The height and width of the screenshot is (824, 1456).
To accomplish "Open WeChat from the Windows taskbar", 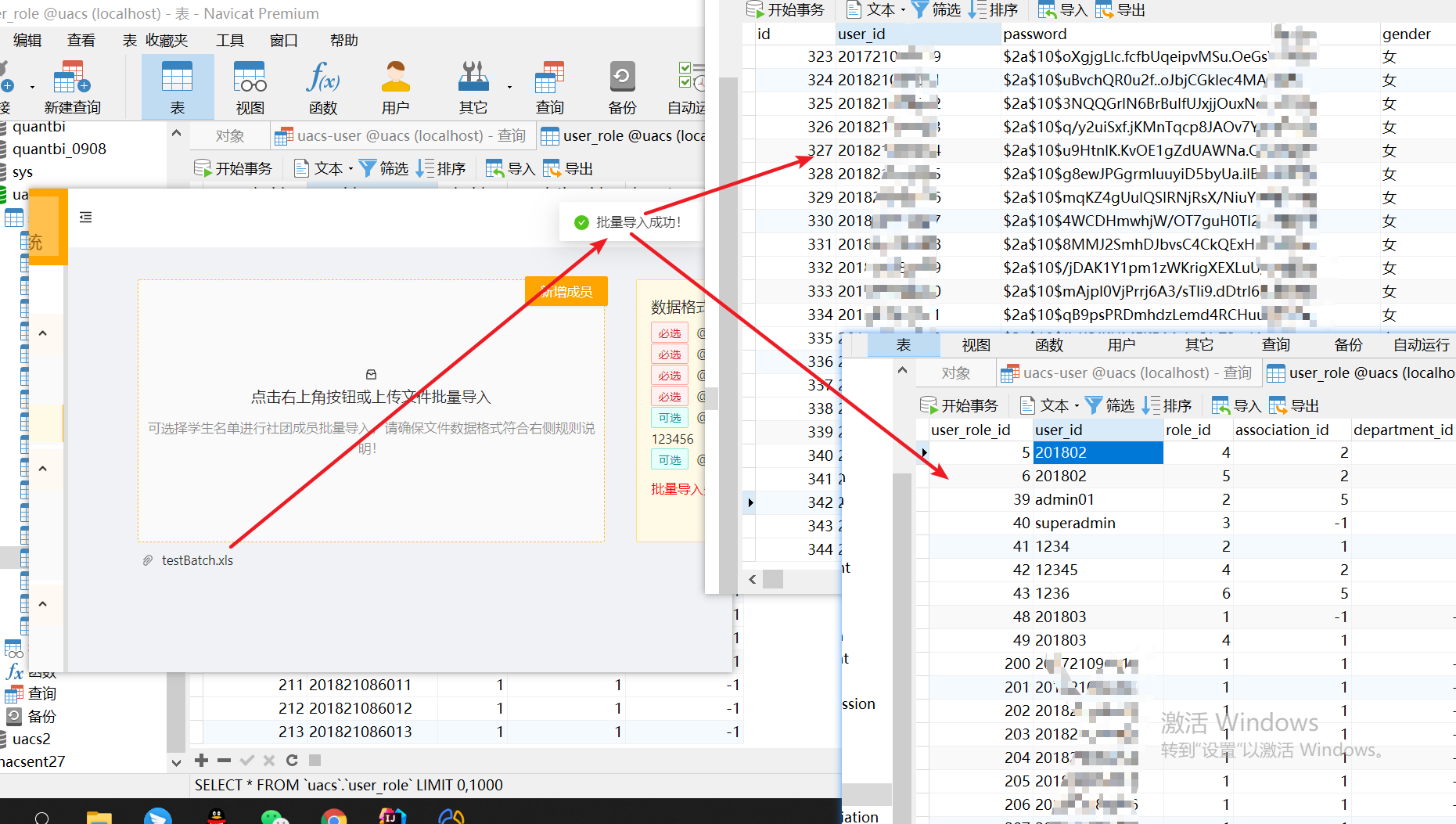I will pyautogui.click(x=275, y=817).
